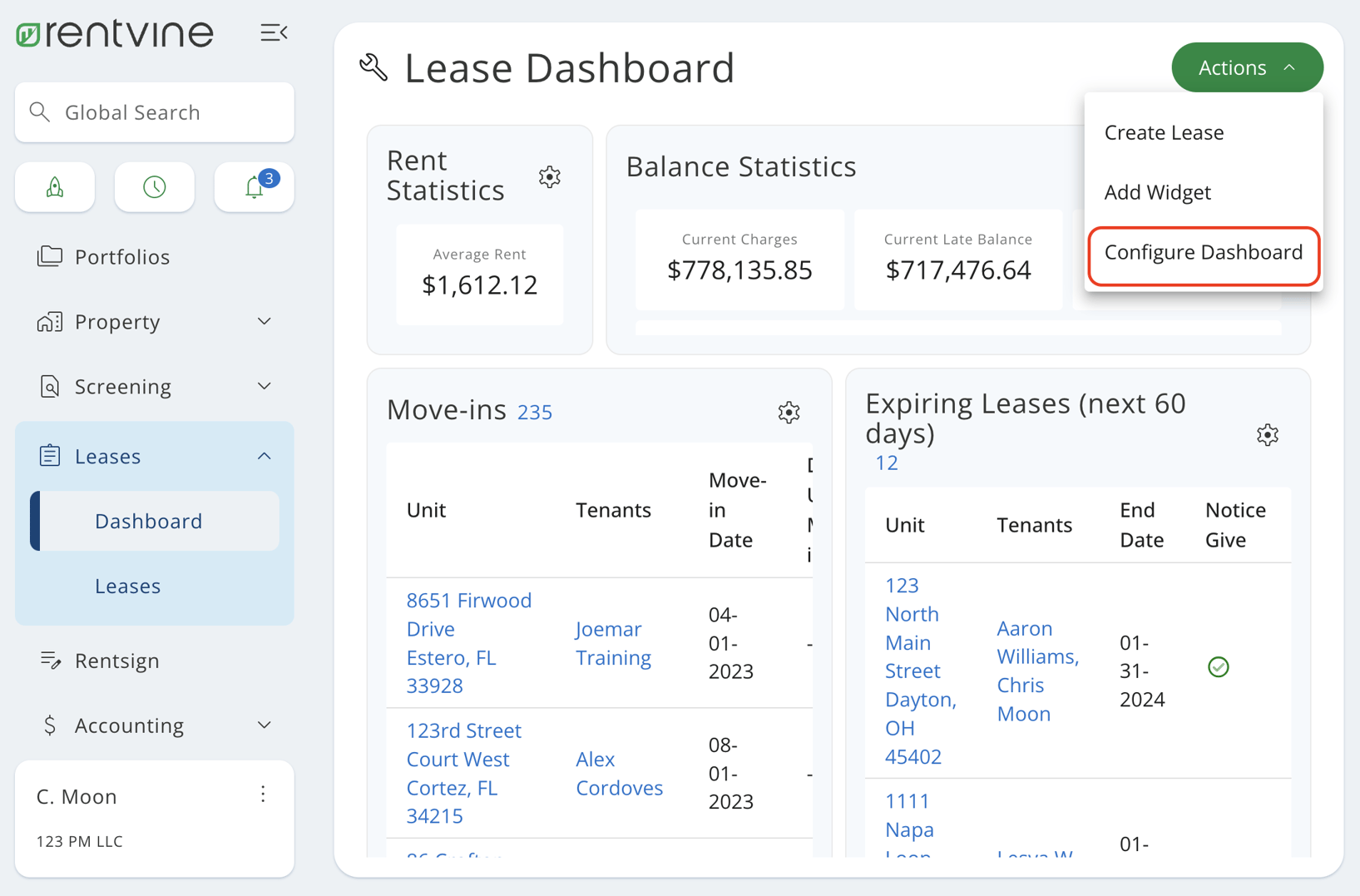1360x896 pixels.
Task: Expand the Property section
Action: (x=264, y=321)
